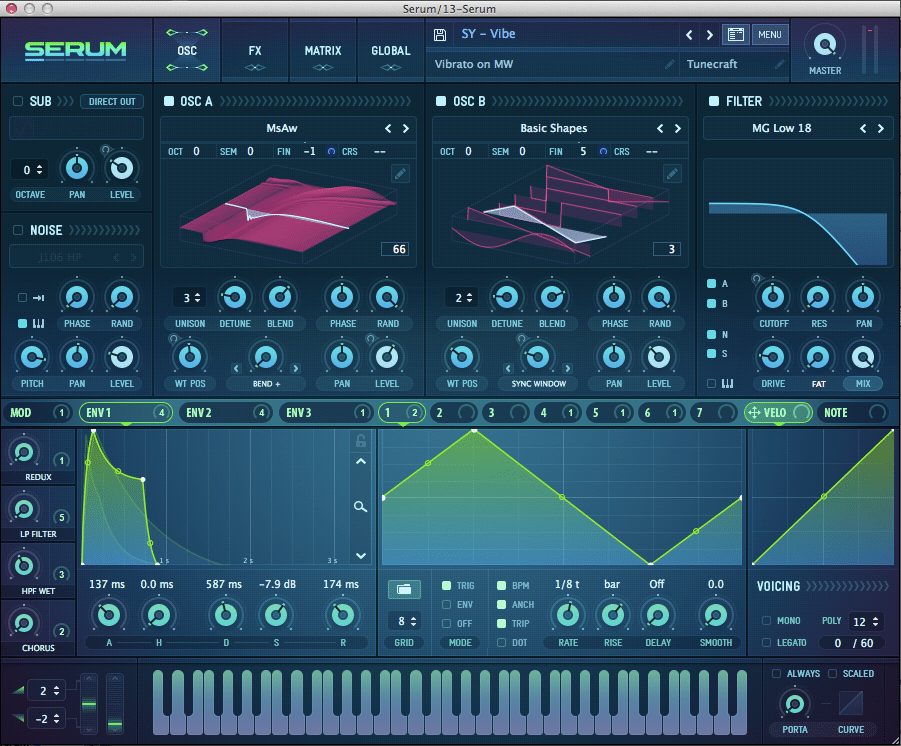Switch to the GLOBAL tab
Screen dimensions: 901x746
point(391,51)
